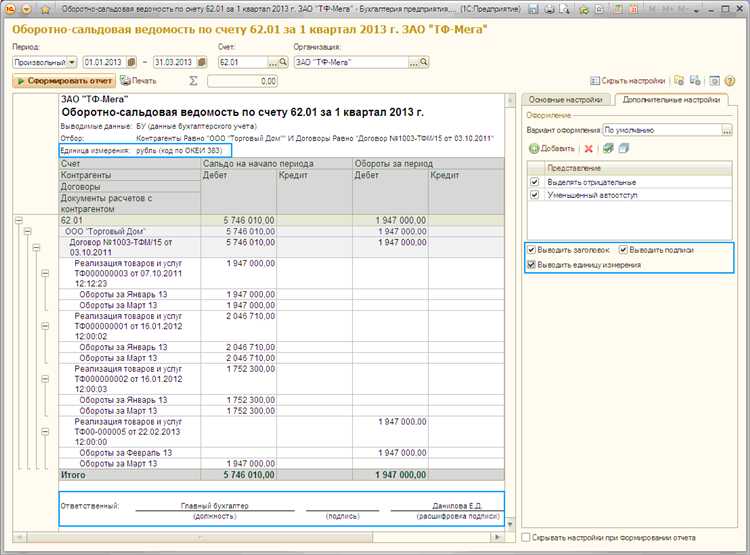Uncheck Выделять отрицательные checkbox
Image resolution: width=750 pixels, height=555 pixels.
click(x=534, y=182)
